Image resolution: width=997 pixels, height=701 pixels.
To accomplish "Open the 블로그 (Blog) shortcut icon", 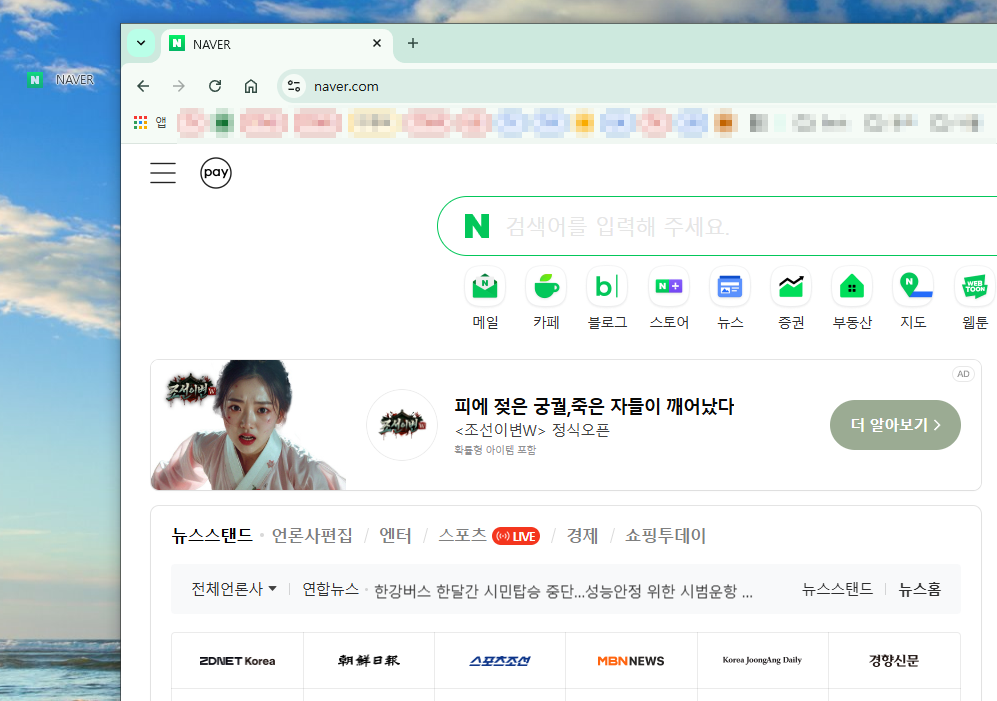I will [x=607, y=287].
